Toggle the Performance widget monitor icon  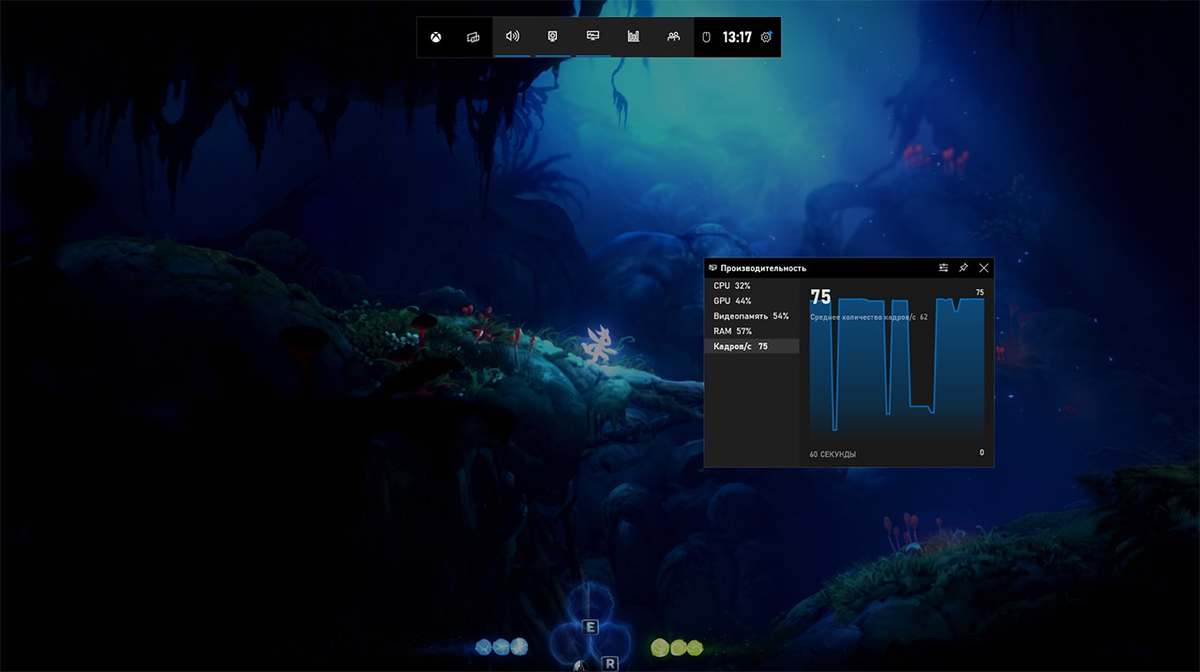click(593, 36)
